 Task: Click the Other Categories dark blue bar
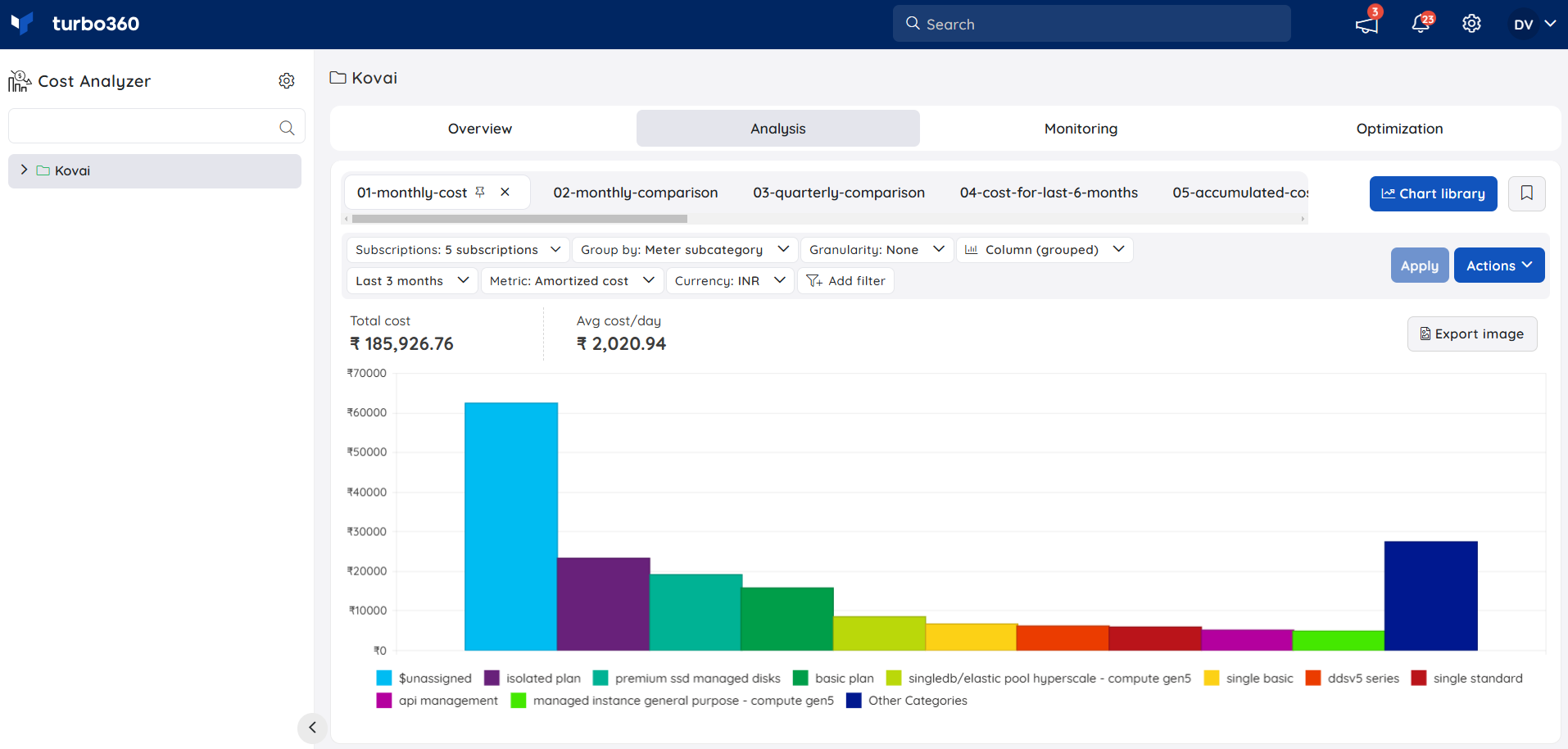tap(1430, 596)
